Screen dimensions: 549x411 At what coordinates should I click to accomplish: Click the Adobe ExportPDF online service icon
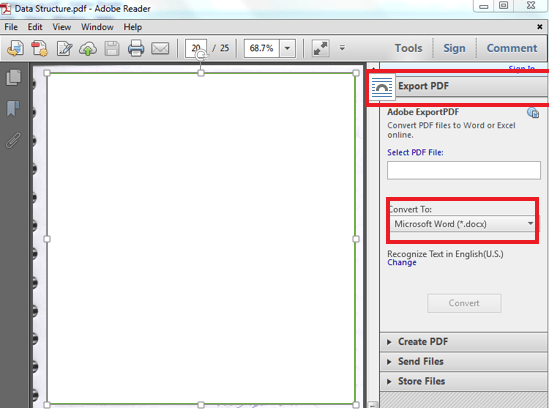(533, 113)
